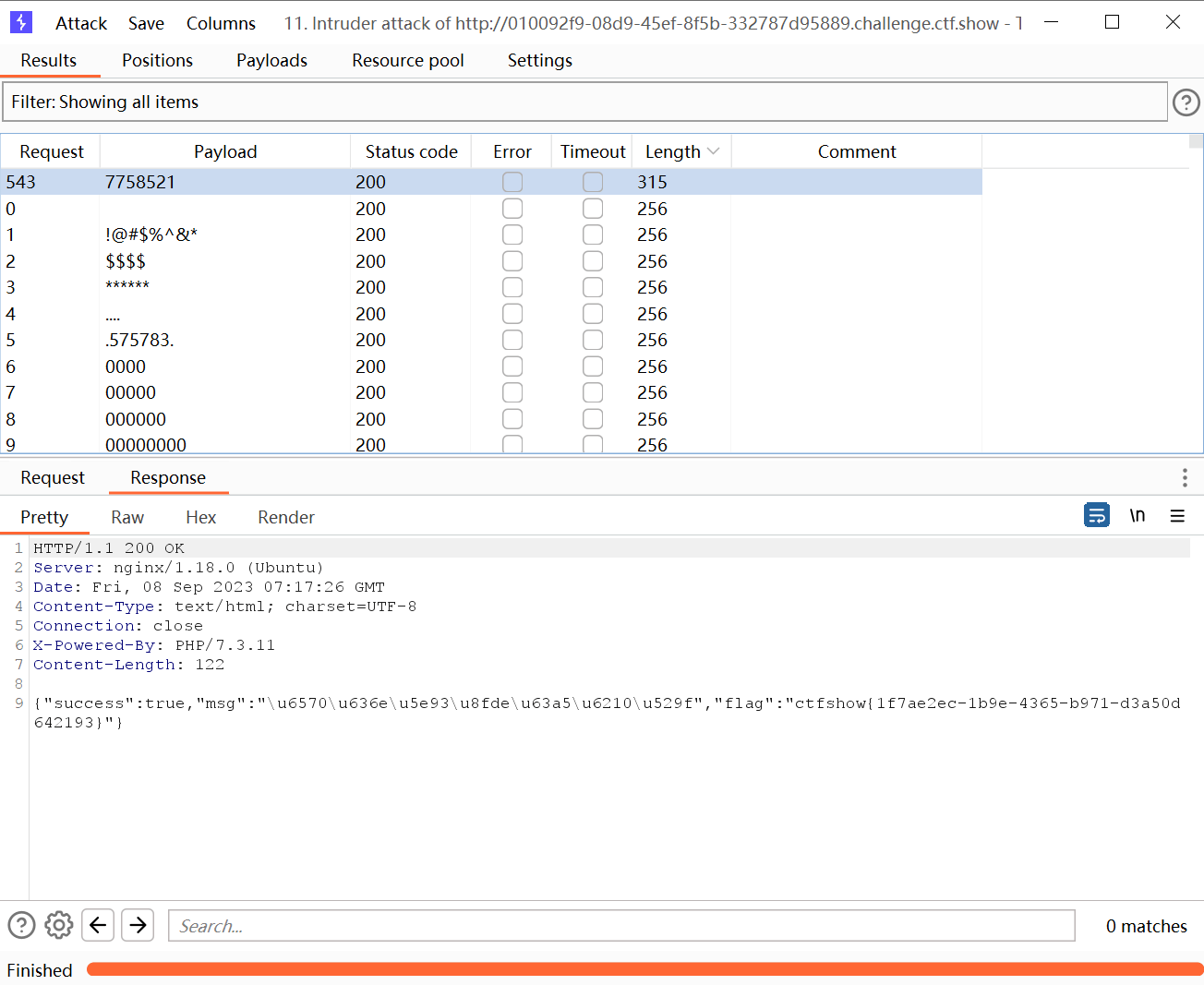The width and height of the screenshot is (1204, 985).
Task: Click the search settings gear icon
Action: 59,925
